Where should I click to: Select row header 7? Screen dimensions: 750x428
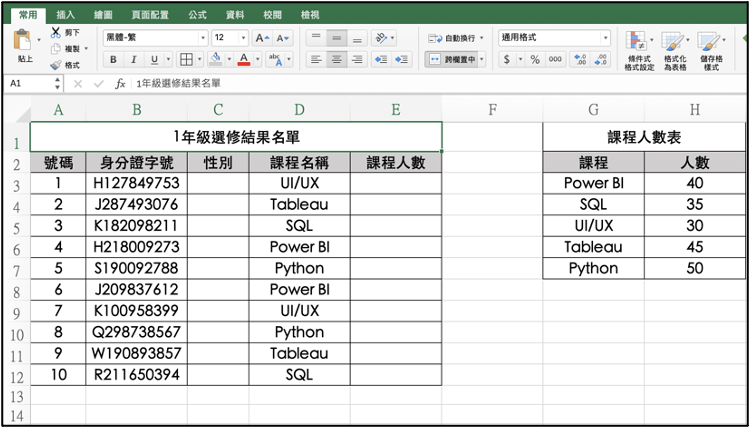(x=16, y=270)
